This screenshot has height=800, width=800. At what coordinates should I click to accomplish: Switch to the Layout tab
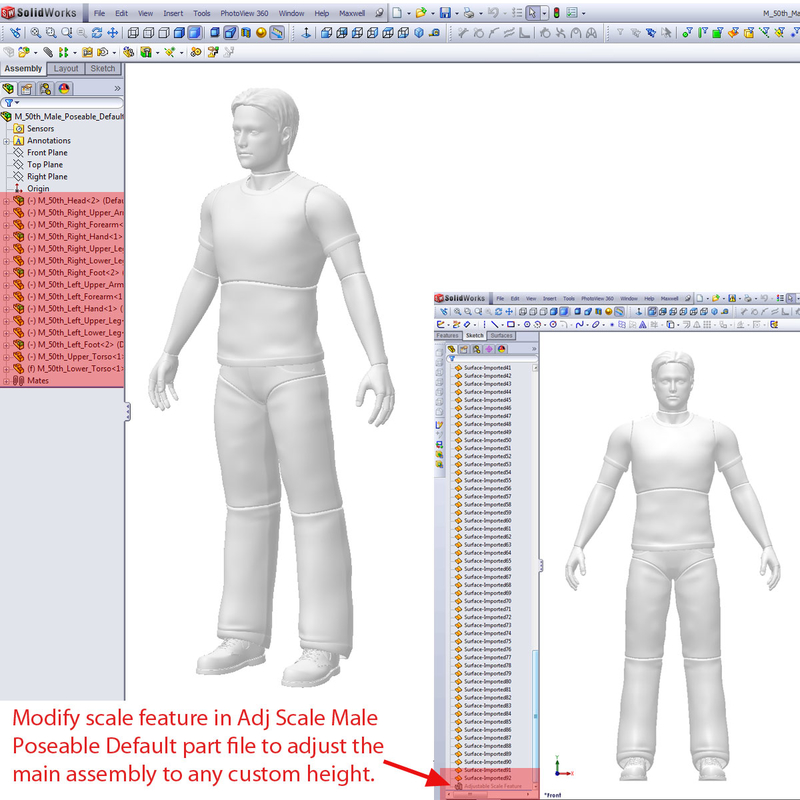64,69
